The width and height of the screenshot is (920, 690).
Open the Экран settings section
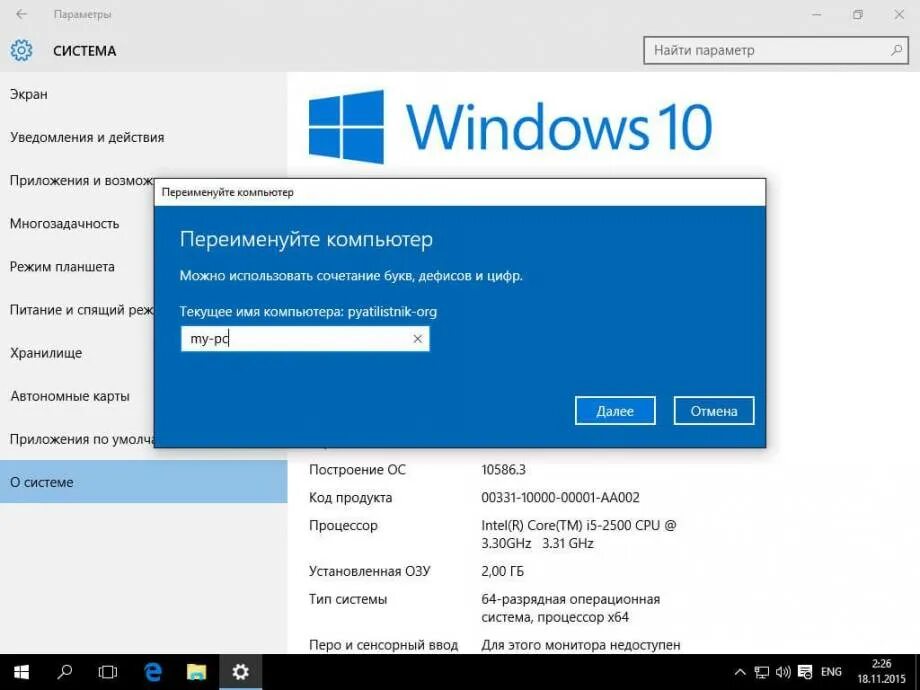click(144, 94)
